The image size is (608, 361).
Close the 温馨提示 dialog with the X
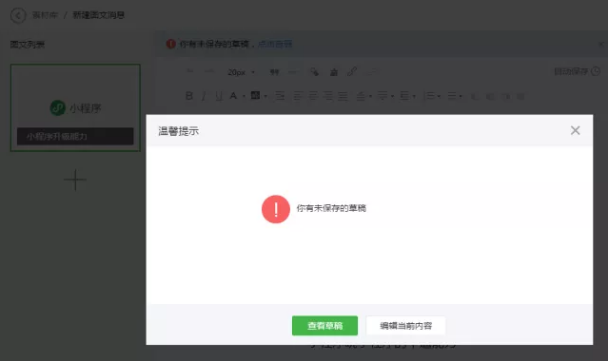(x=575, y=130)
